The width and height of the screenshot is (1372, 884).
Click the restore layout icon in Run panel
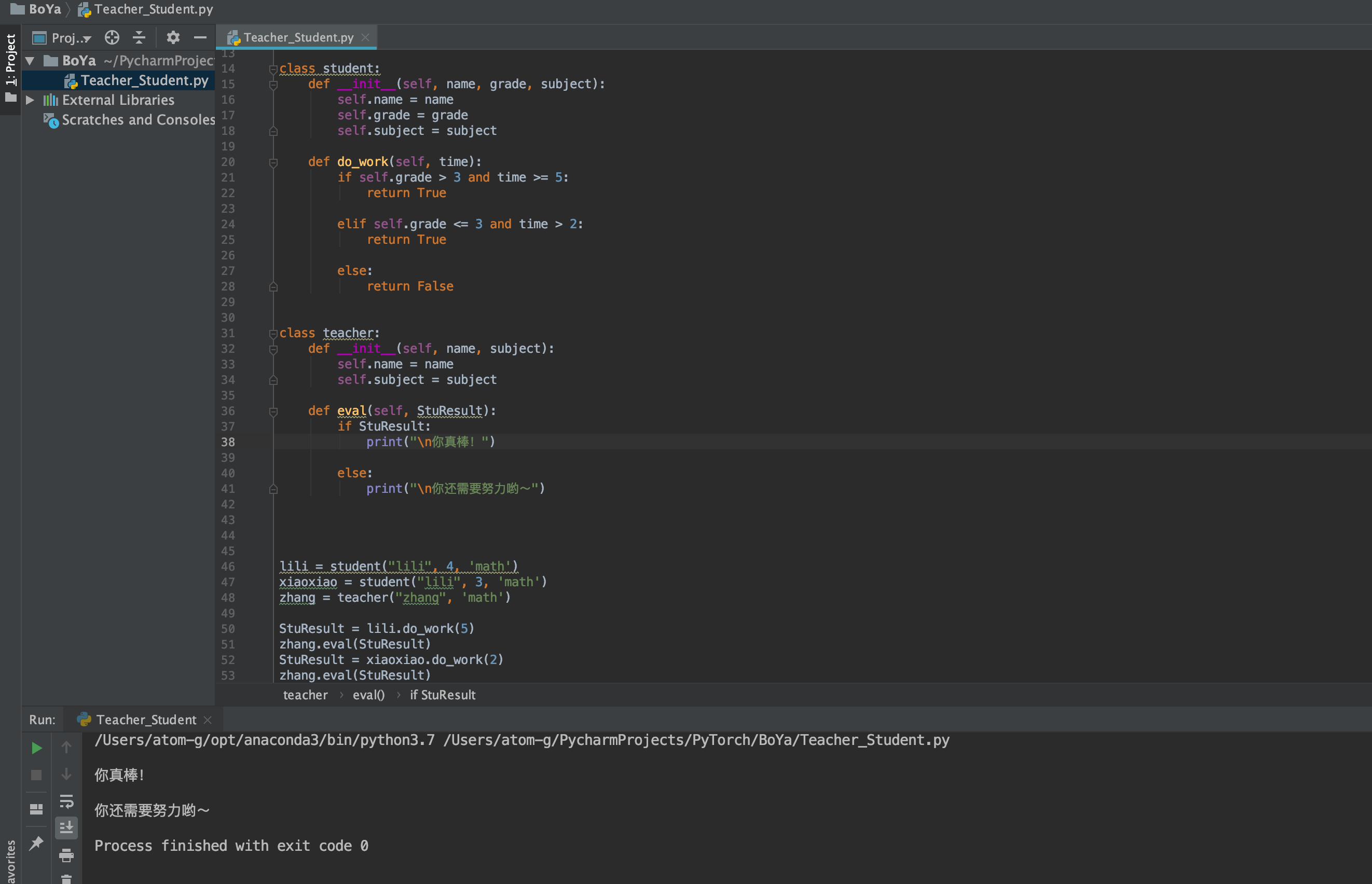click(x=36, y=809)
